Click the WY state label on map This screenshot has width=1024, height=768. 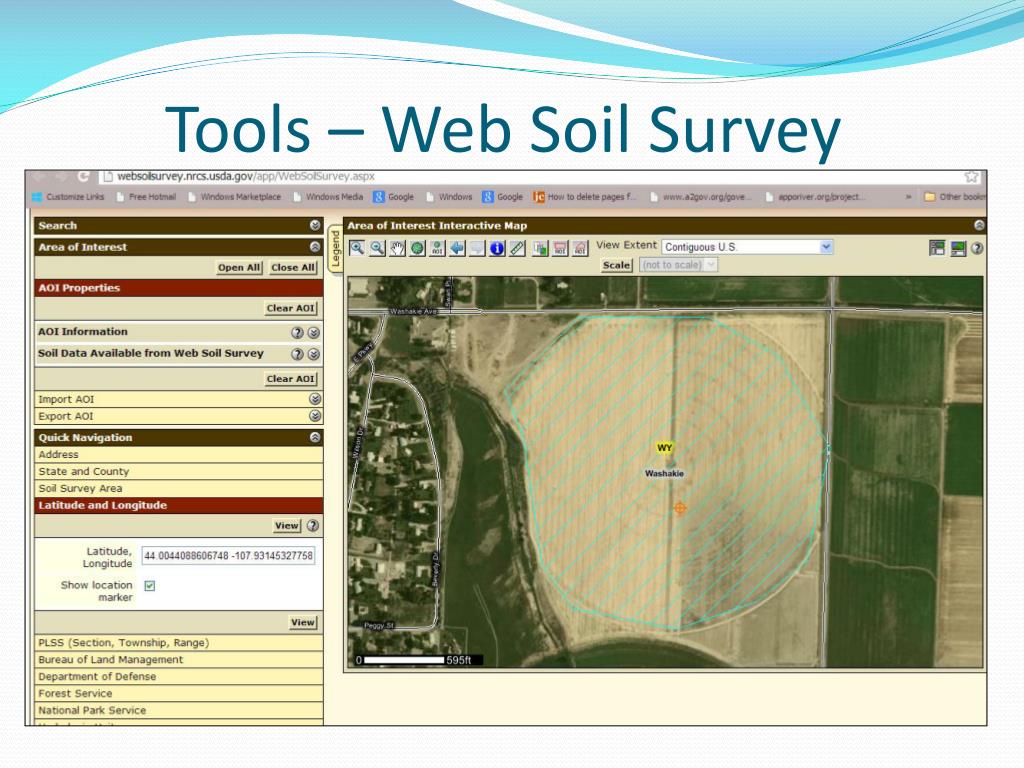(x=664, y=448)
